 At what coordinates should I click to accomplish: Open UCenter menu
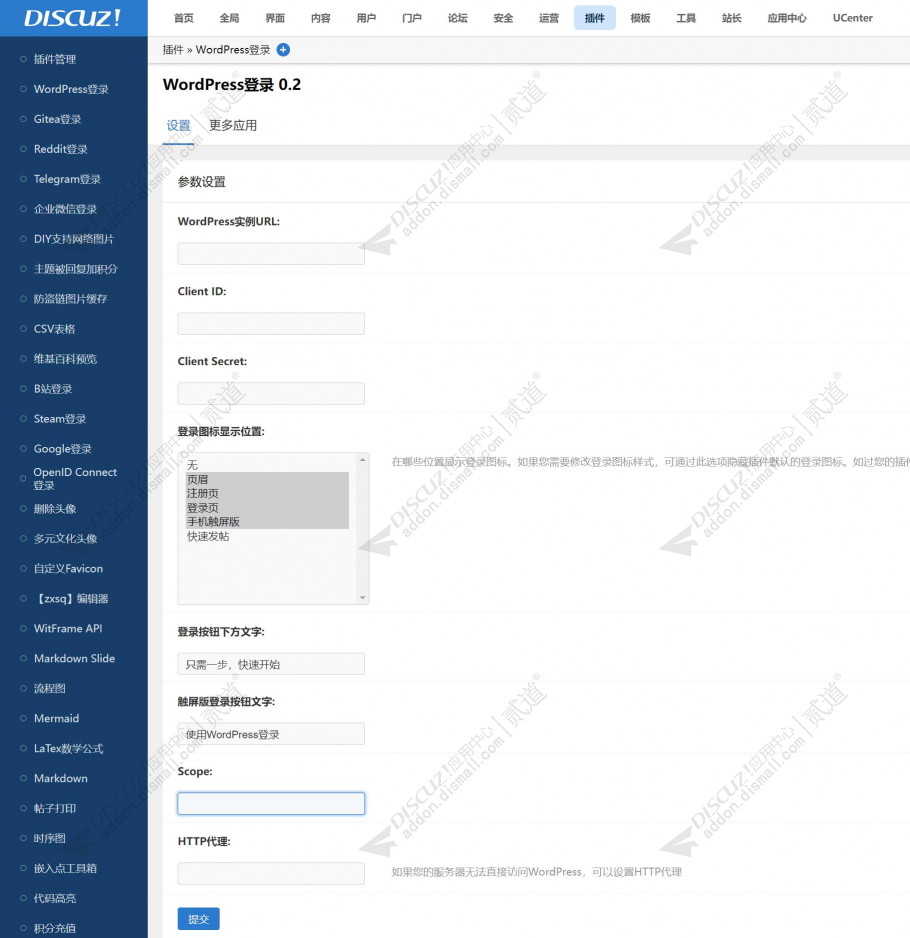coord(853,18)
